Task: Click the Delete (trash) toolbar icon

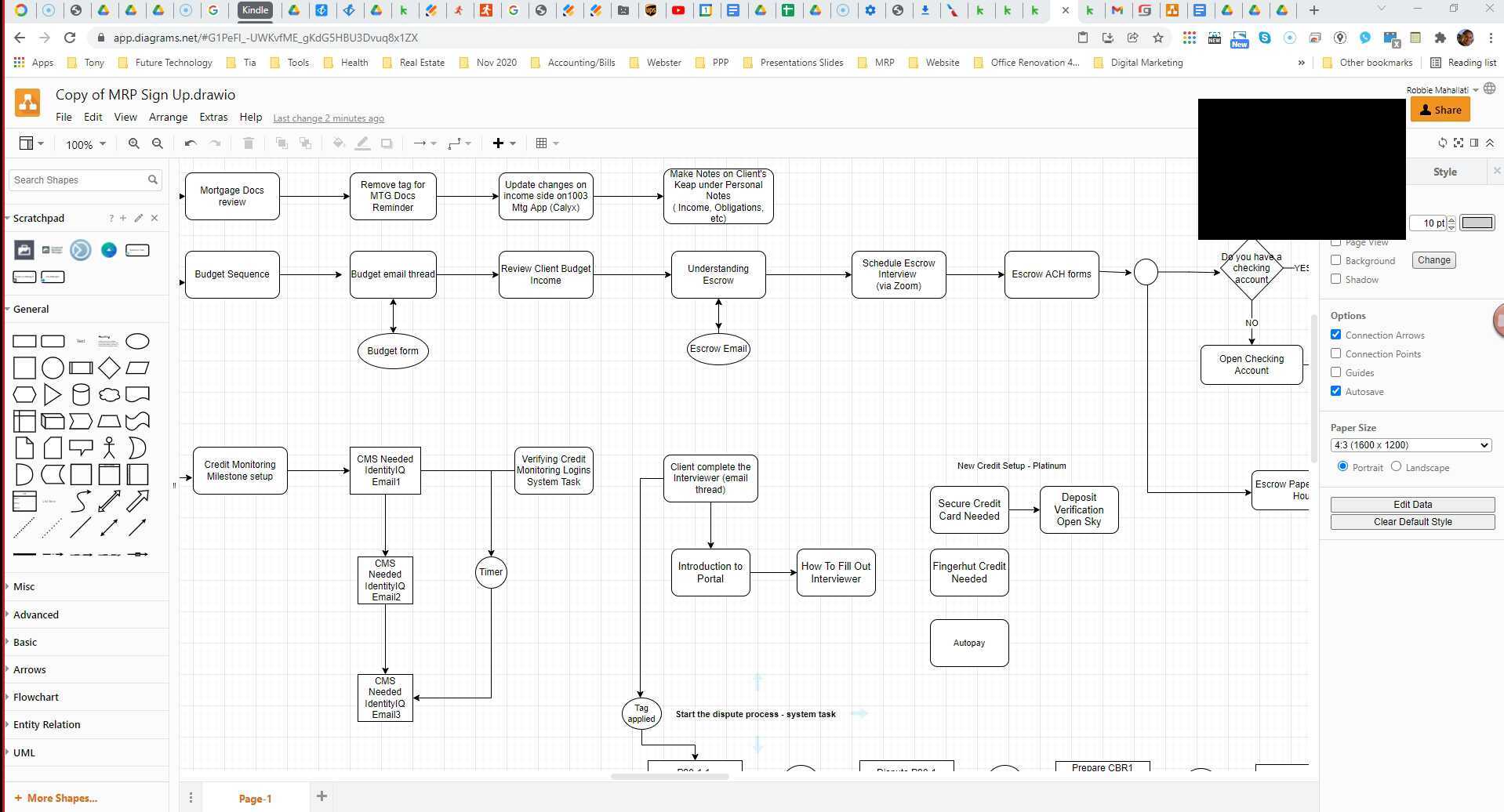Action: point(249,143)
